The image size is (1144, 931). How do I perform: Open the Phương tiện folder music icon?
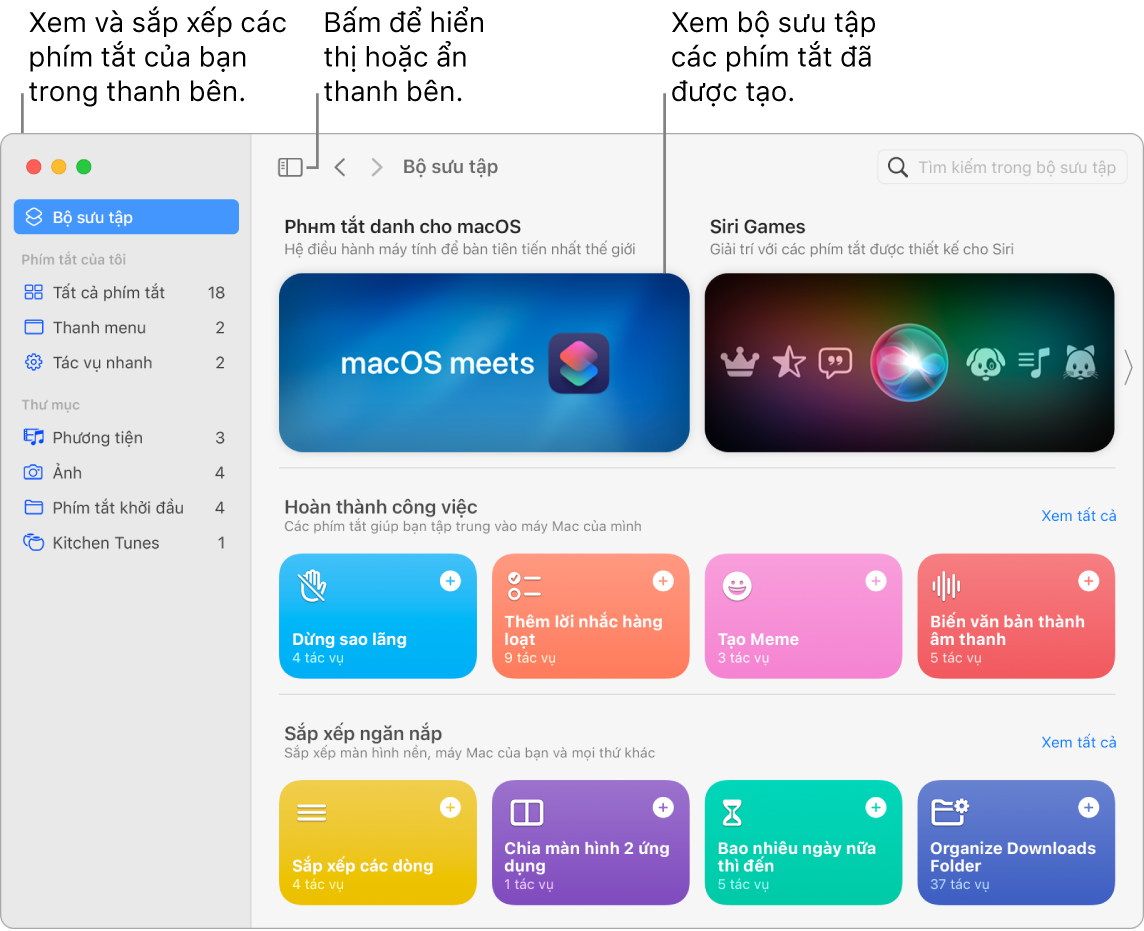pos(34,437)
